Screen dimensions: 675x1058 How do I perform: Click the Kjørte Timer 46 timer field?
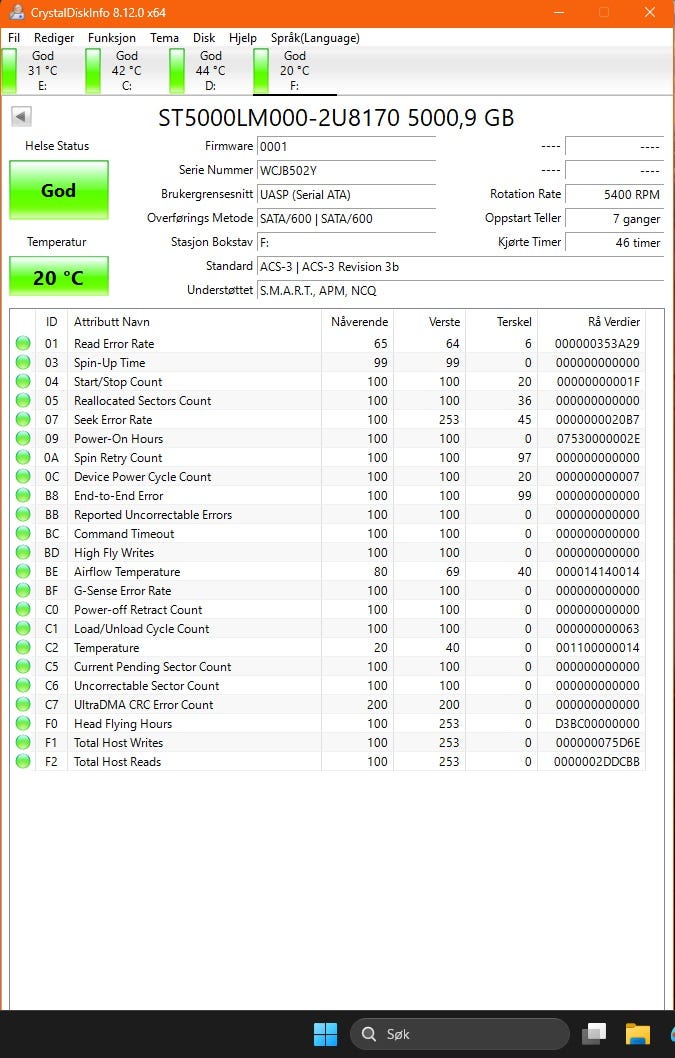(614, 242)
